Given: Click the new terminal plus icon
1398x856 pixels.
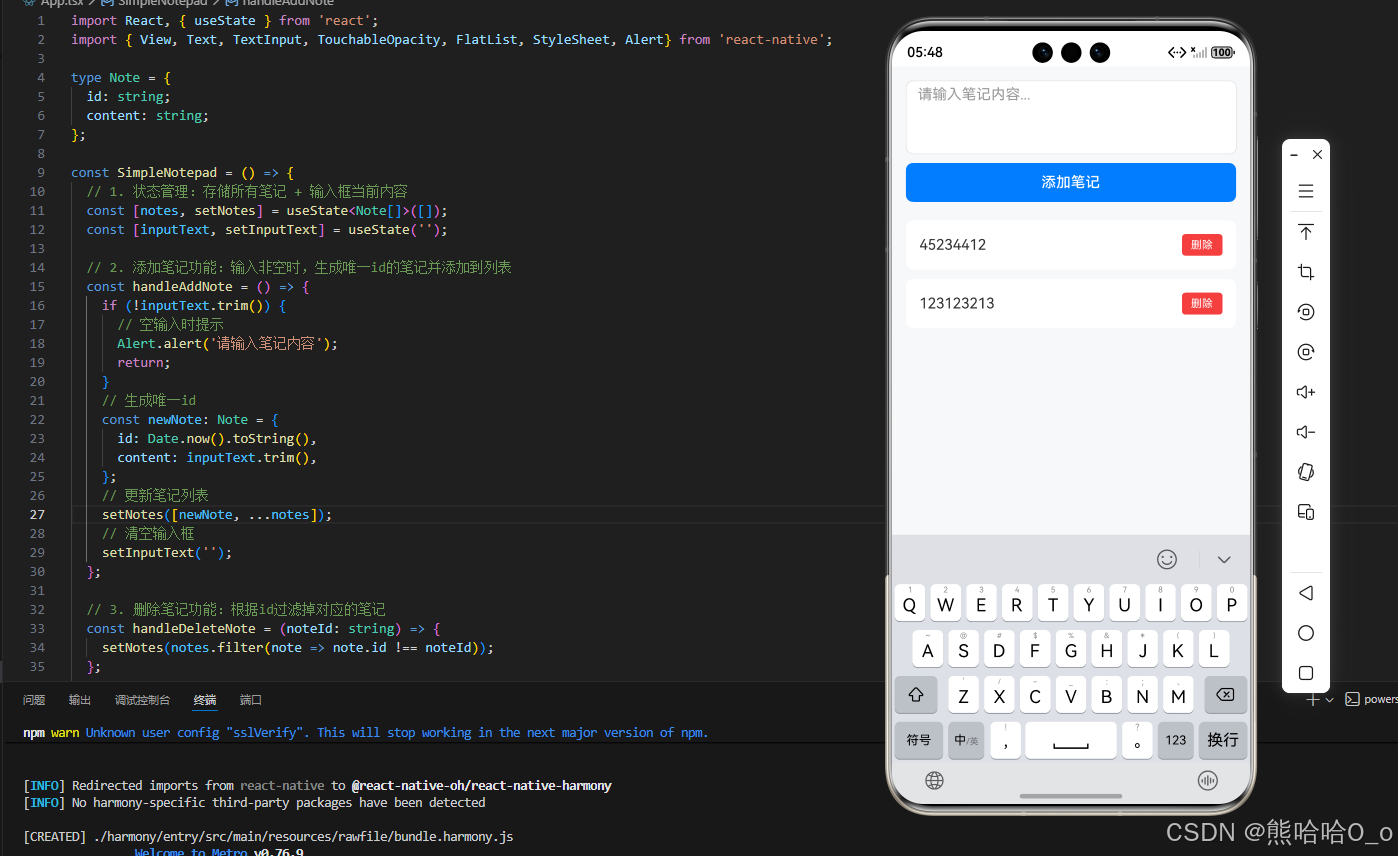Looking at the screenshot, I should [1314, 699].
